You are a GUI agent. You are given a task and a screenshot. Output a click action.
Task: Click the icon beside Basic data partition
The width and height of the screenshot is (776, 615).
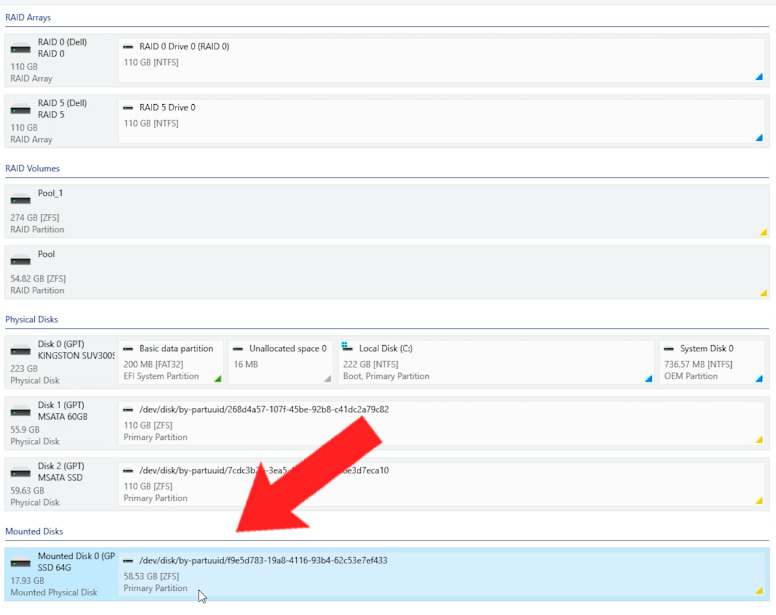(128, 349)
